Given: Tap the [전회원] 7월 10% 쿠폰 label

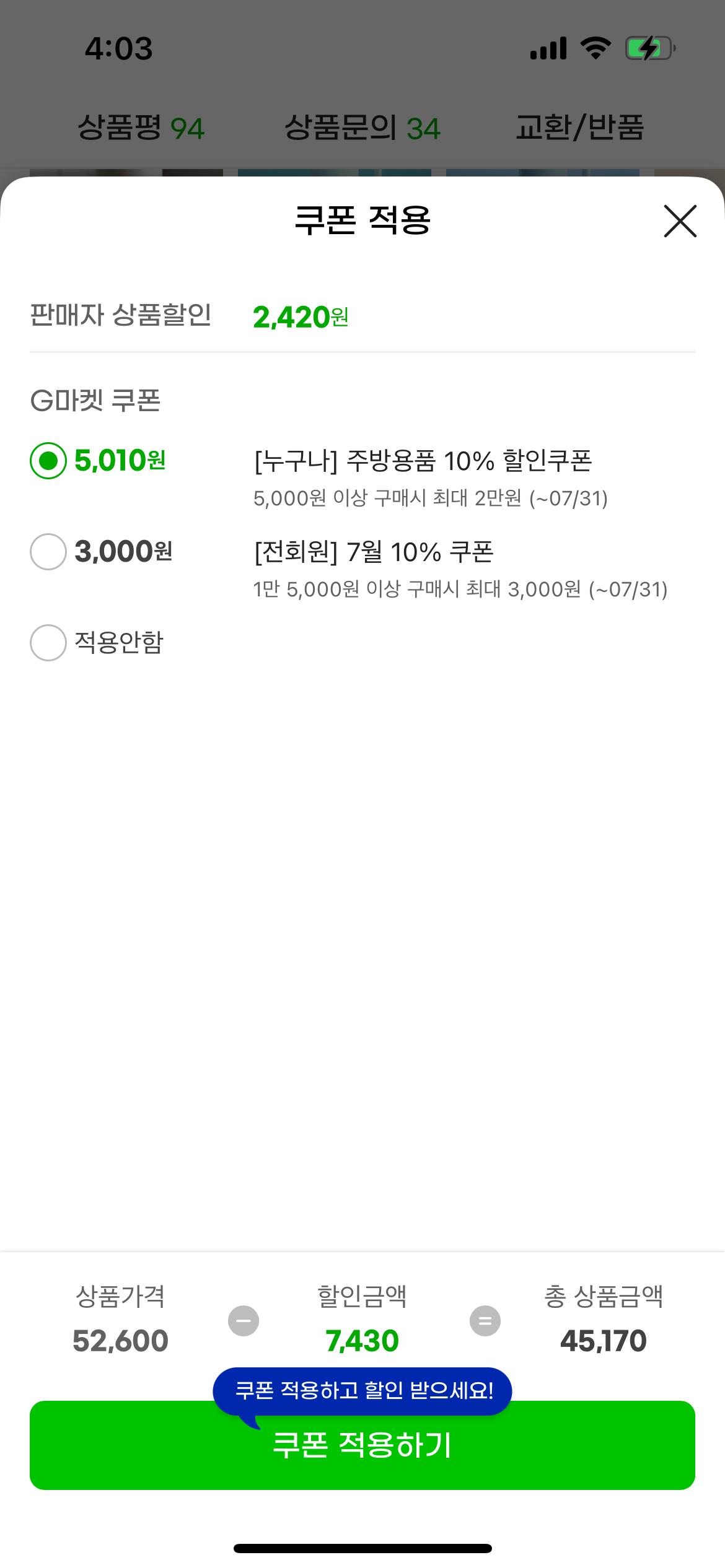Looking at the screenshot, I should pos(374,552).
